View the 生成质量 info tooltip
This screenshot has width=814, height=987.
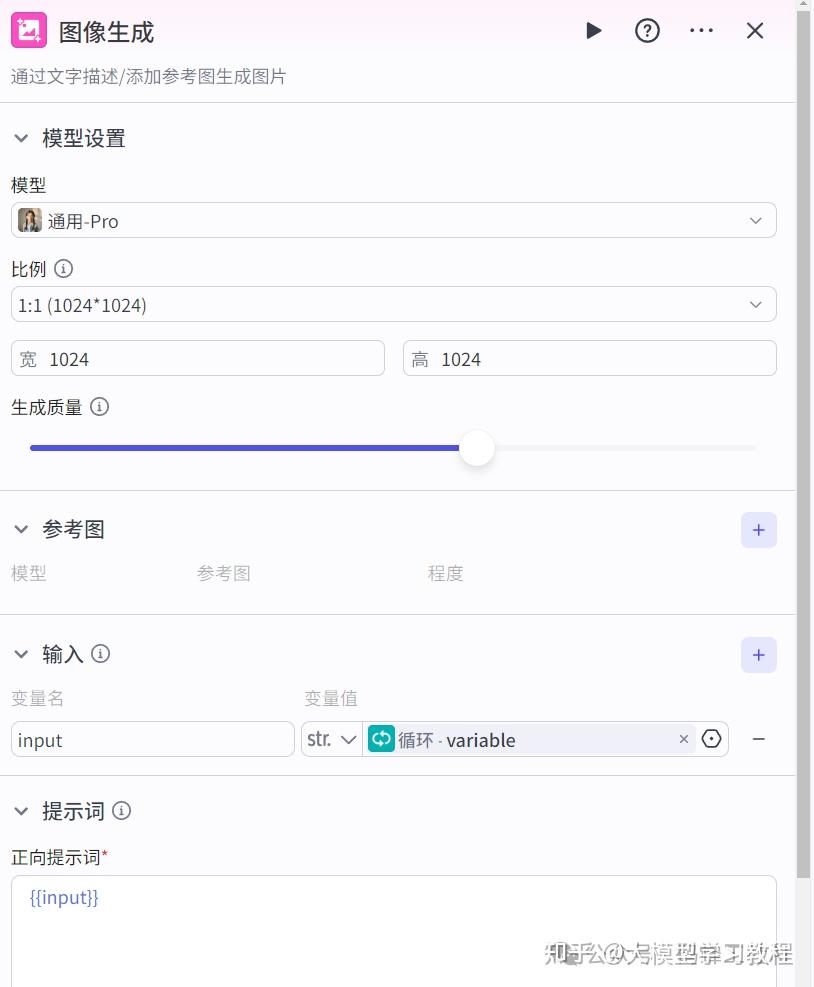(99, 406)
